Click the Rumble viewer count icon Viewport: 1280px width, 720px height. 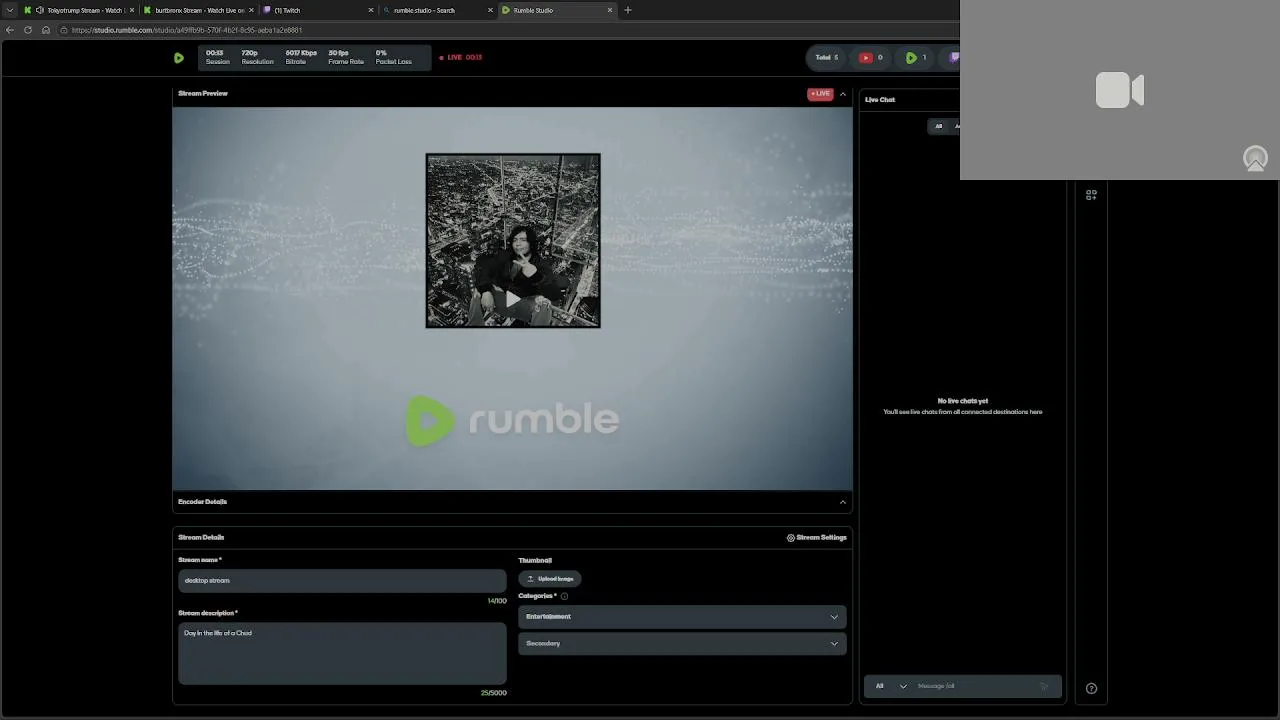[x=911, y=58]
